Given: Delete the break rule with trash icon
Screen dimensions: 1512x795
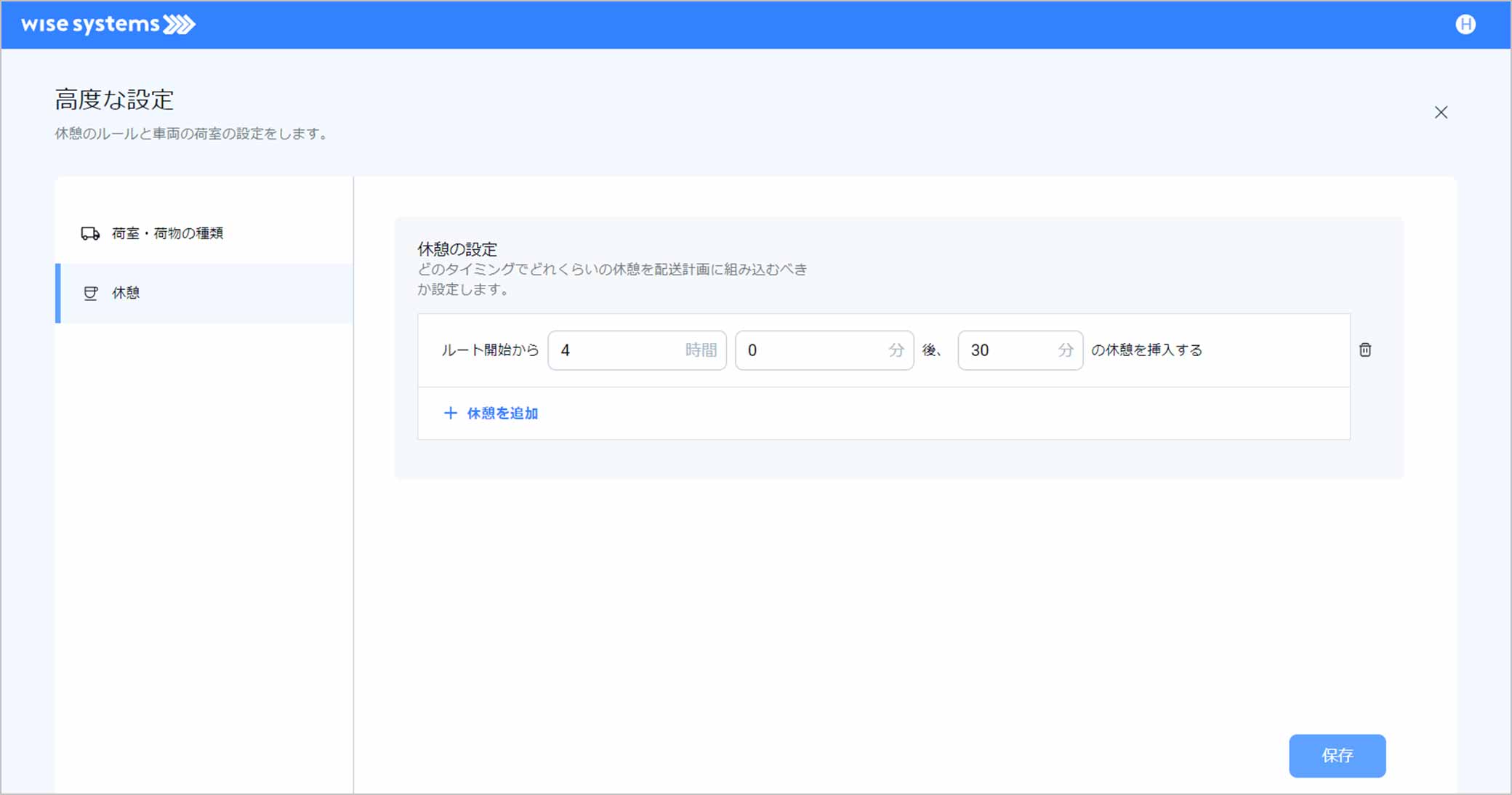Looking at the screenshot, I should (1365, 350).
